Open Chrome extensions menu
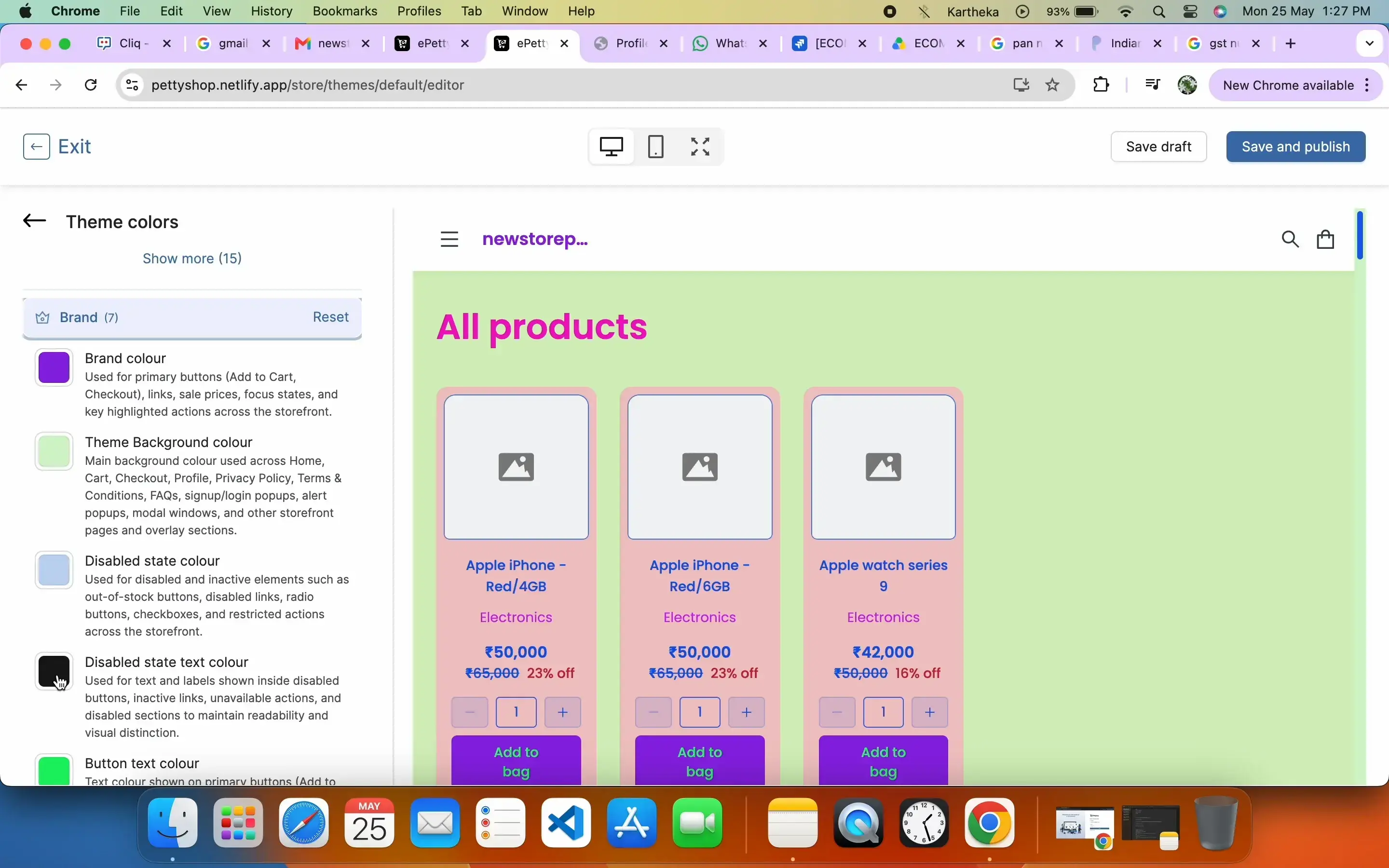This screenshot has height=868, width=1389. [1102, 85]
